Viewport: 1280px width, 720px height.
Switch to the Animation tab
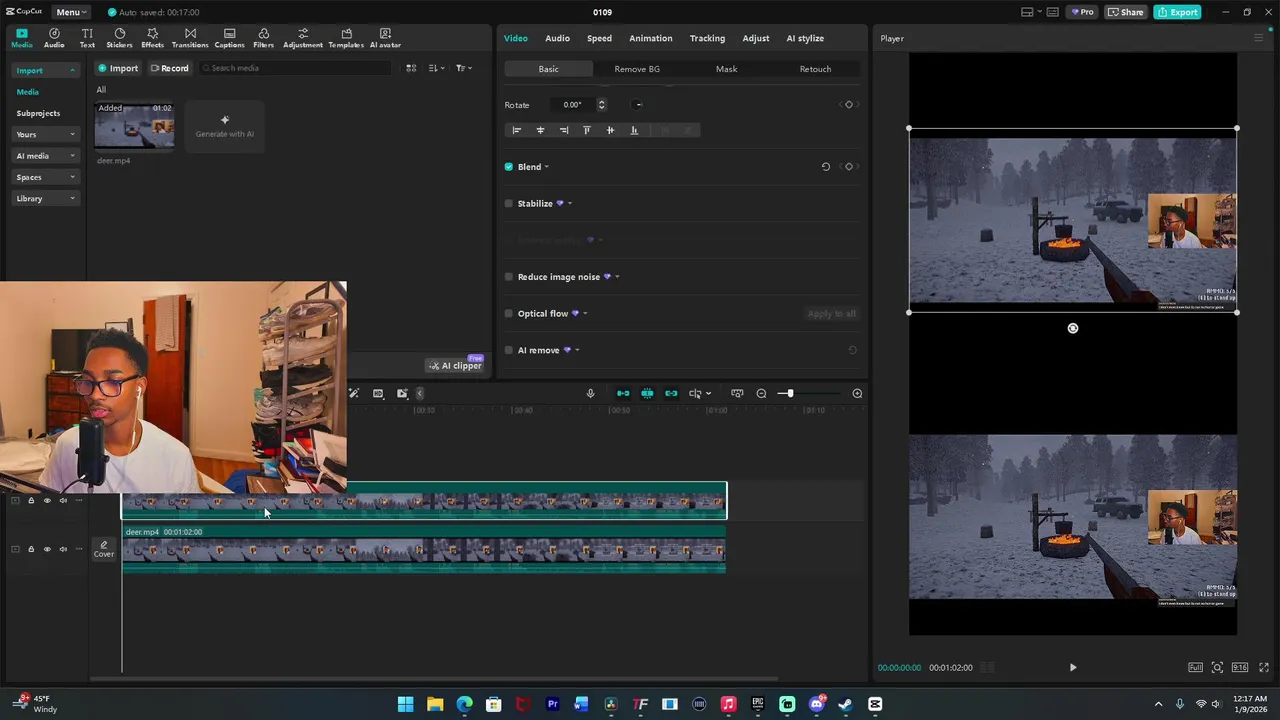point(650,38)
